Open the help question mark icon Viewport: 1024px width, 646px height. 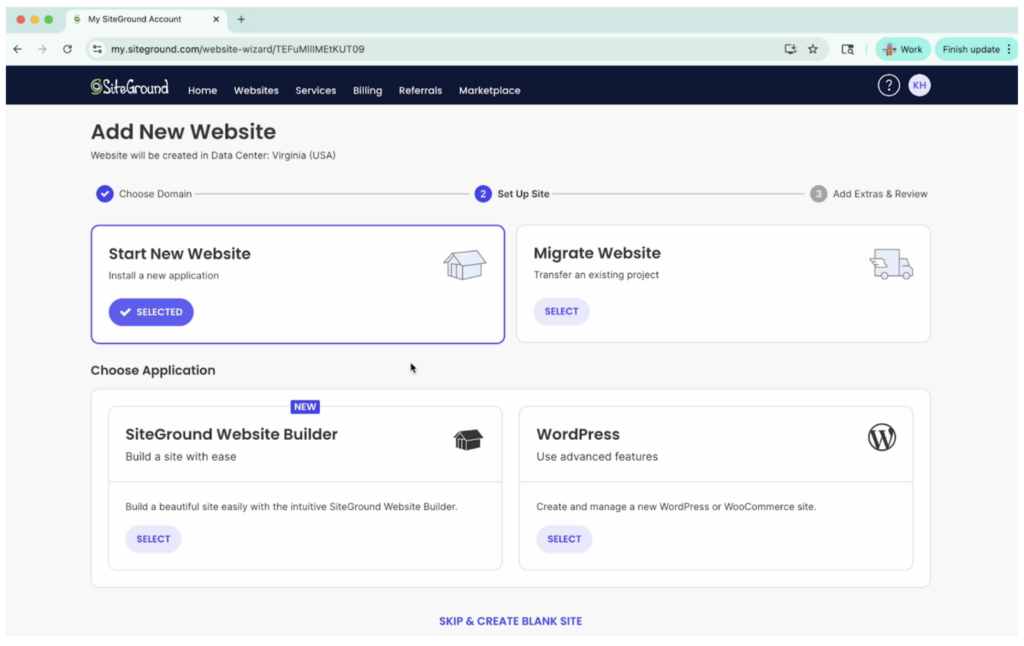pyautogui.click(x=888, y=86)
